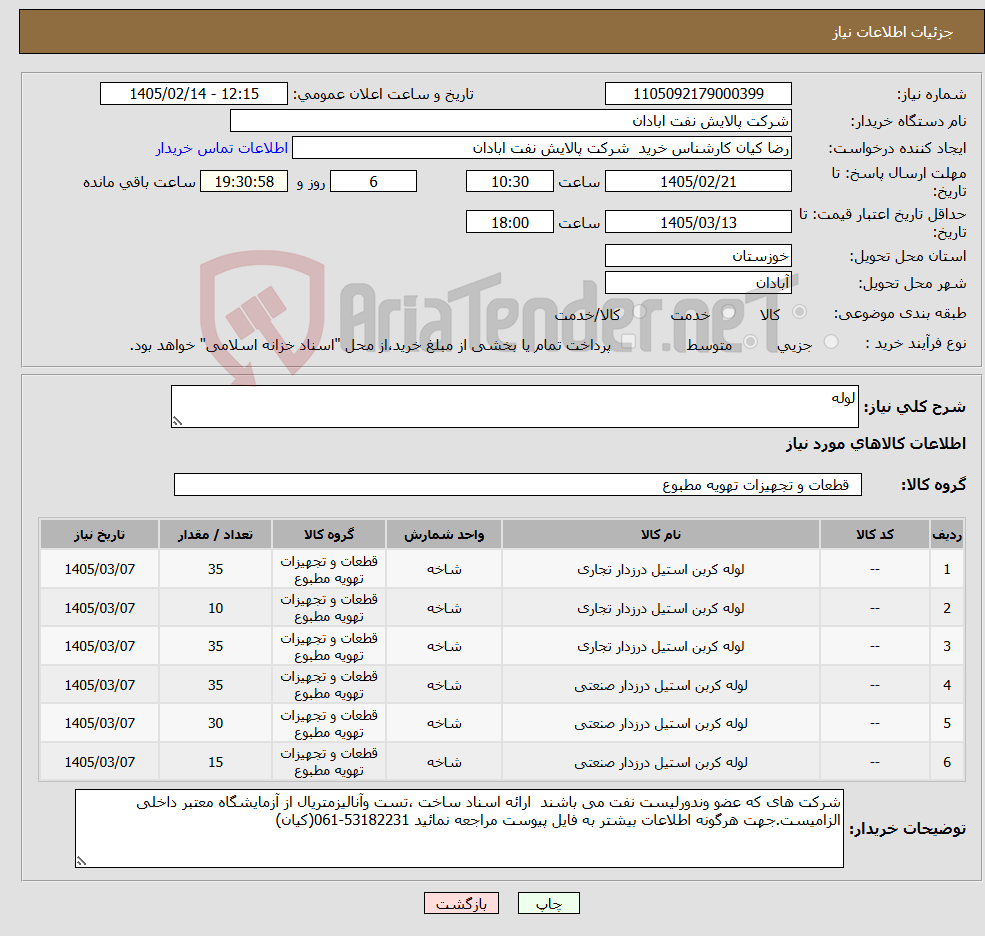Click the general description box containing لوله

(x=514, y=406)
